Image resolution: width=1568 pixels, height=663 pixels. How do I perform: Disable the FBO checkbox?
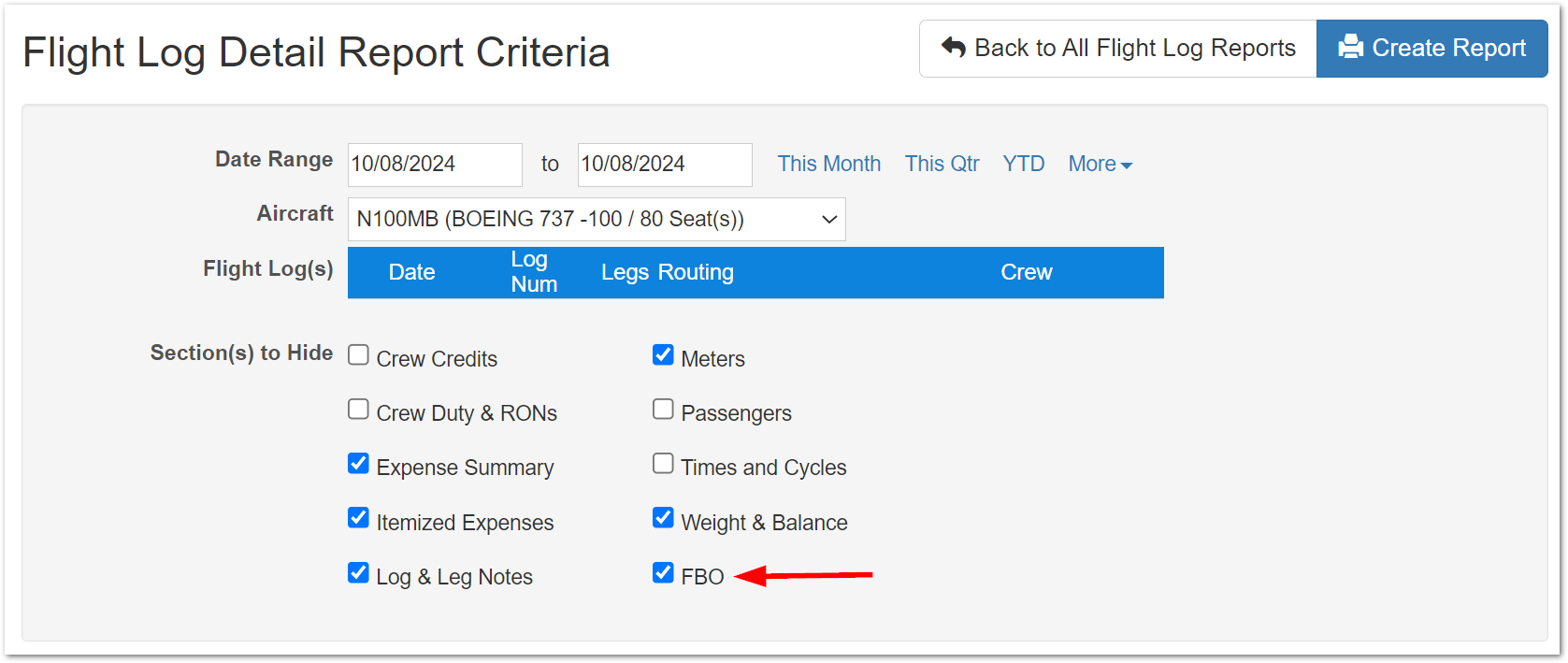pos(663,572)
